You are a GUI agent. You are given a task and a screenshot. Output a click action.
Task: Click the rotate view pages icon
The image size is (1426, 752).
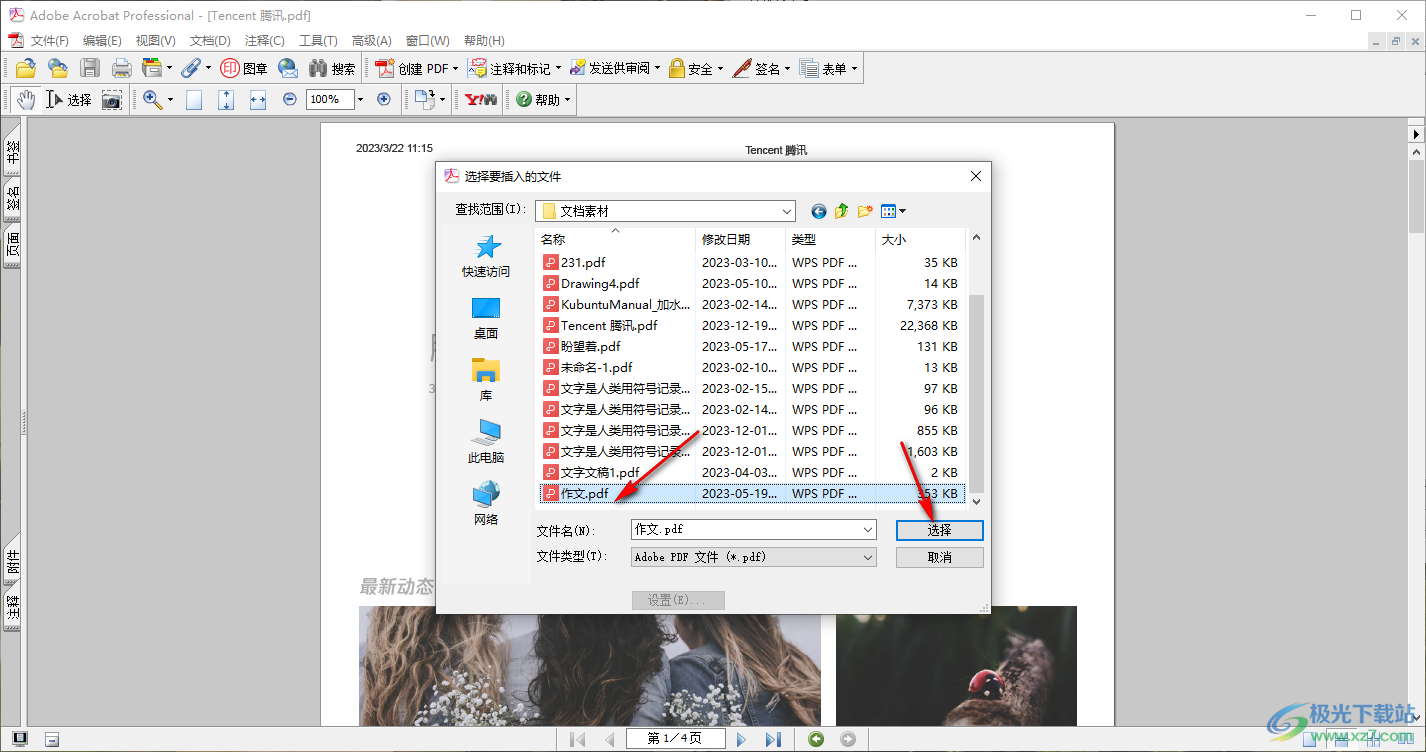coord(425,99)
